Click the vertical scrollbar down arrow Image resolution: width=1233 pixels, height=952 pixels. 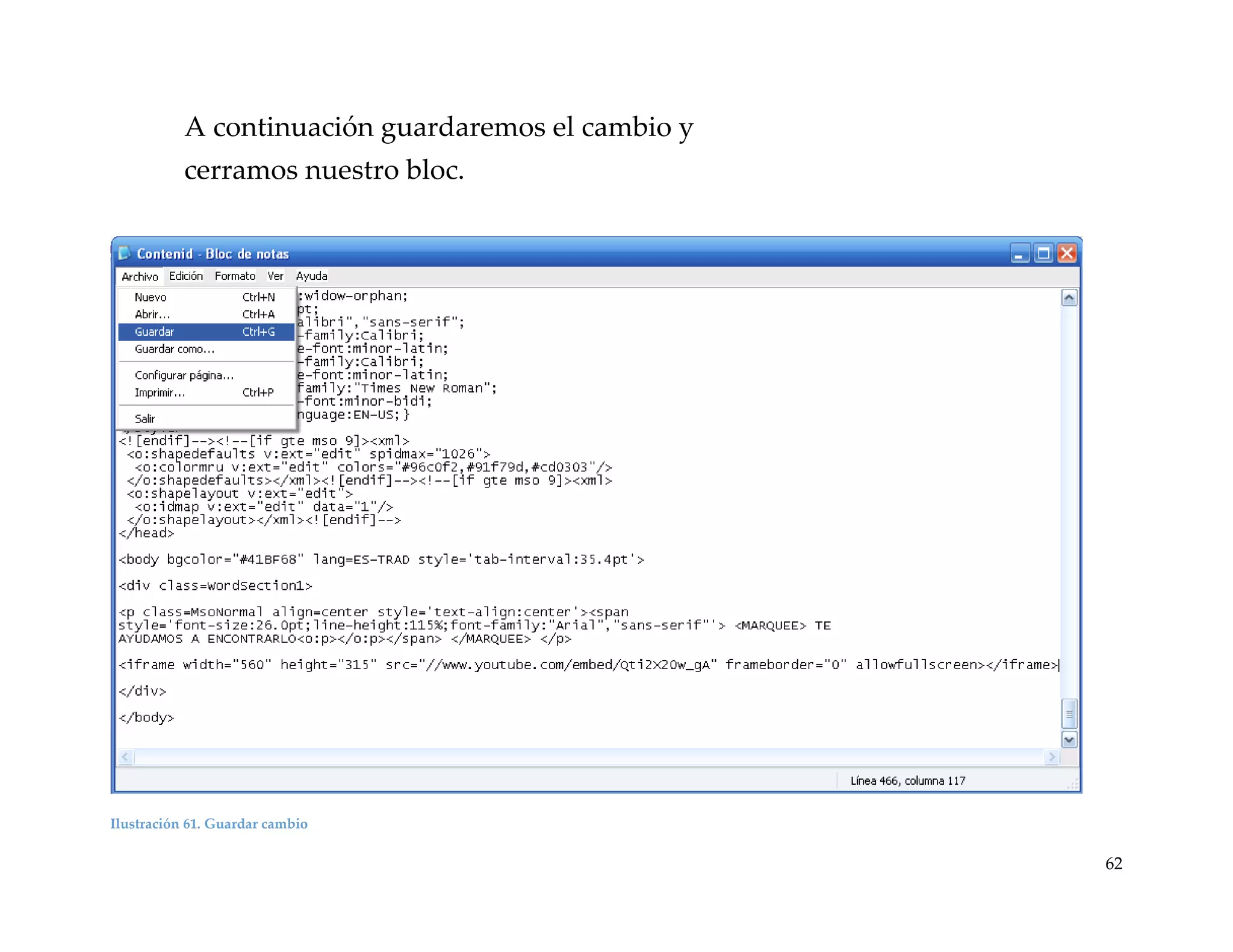pyautogui.click(x=1069, y=740)
